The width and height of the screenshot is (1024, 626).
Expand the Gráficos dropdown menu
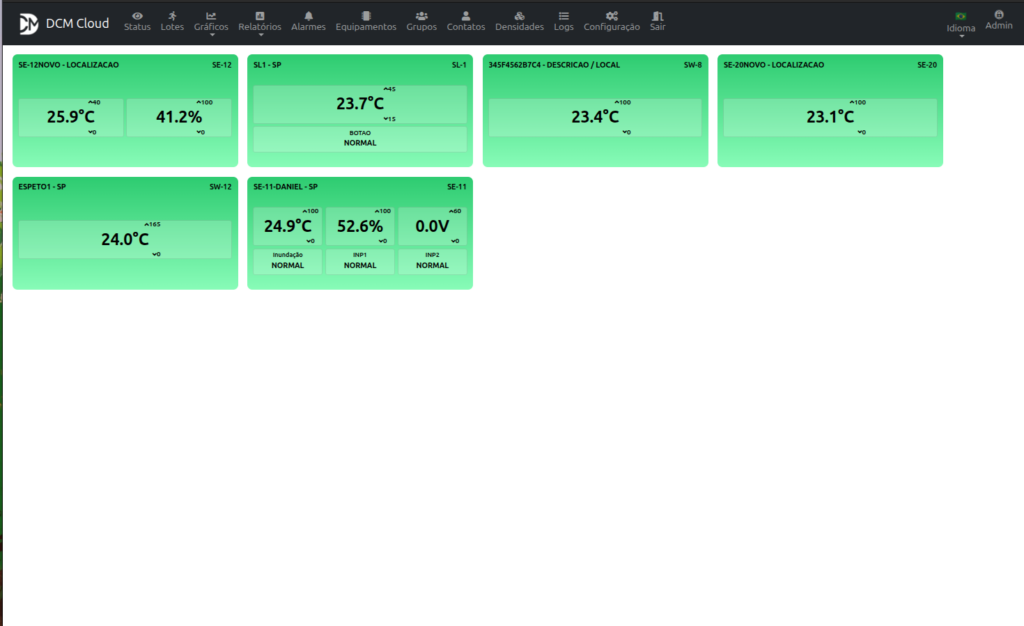(211, 22)
